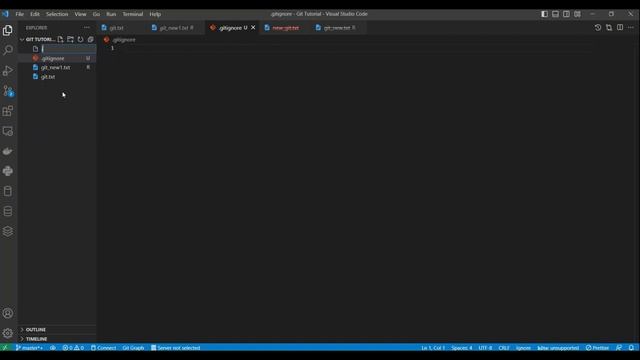Split the editor to the right
Viewport: 640px width, 360px height.
[x=620, y=27]
